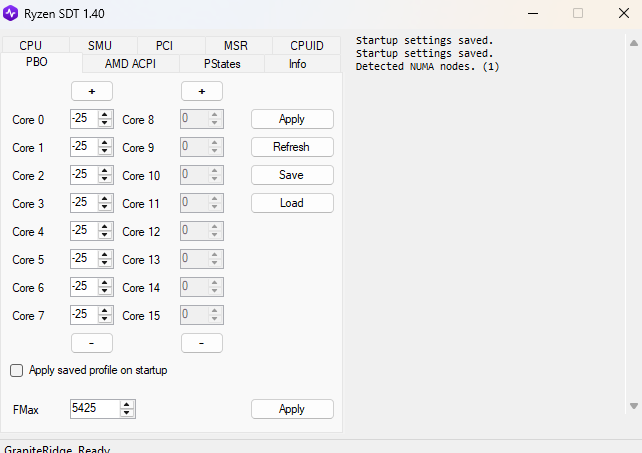Increase the Core 2 offset with up arrow
Viewport: 642px width, 453px height.
(x=105, y=171)
